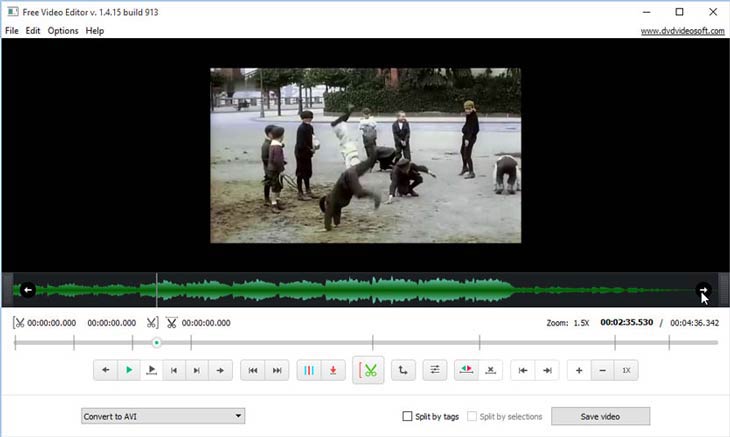Click the right arrow on waveform
Viewport: 730px width, 437px height.
(x=703, y=290)
